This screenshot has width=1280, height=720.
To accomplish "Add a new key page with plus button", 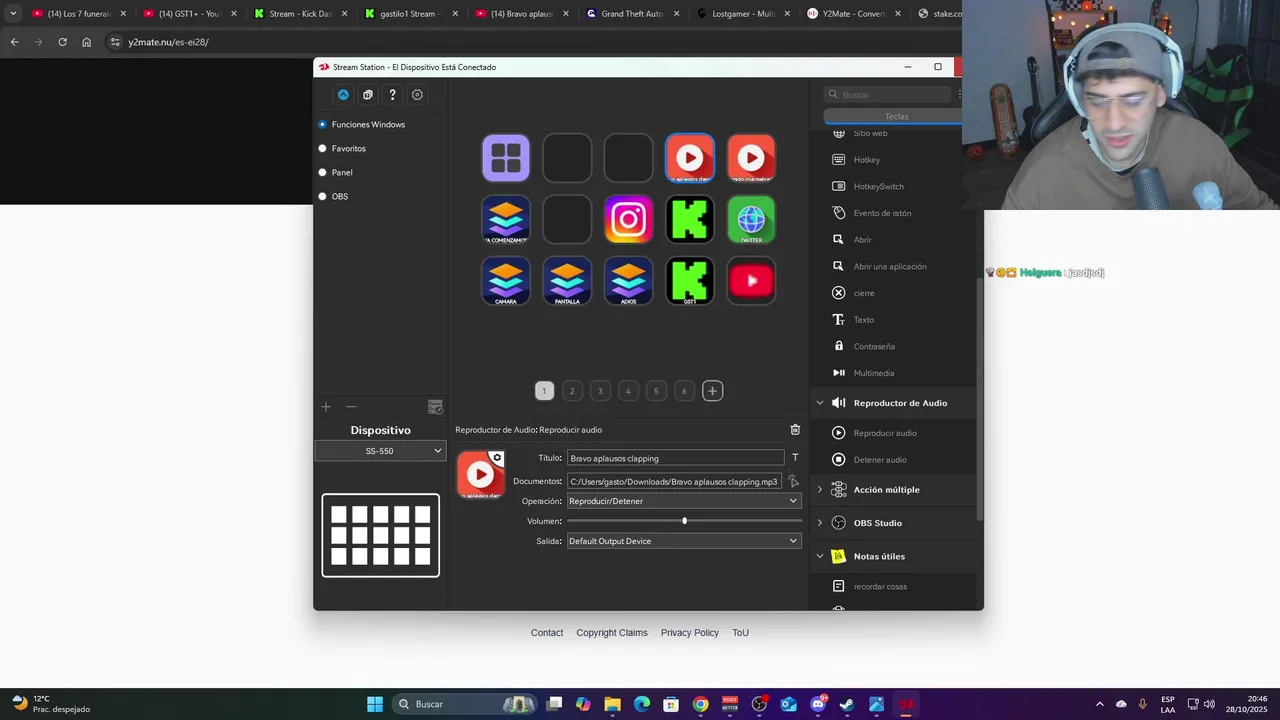I will pyautogui.click(x=712, y=391).
